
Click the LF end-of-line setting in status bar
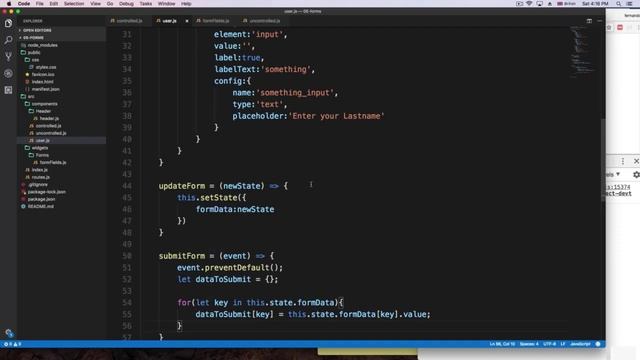[563, 344]
